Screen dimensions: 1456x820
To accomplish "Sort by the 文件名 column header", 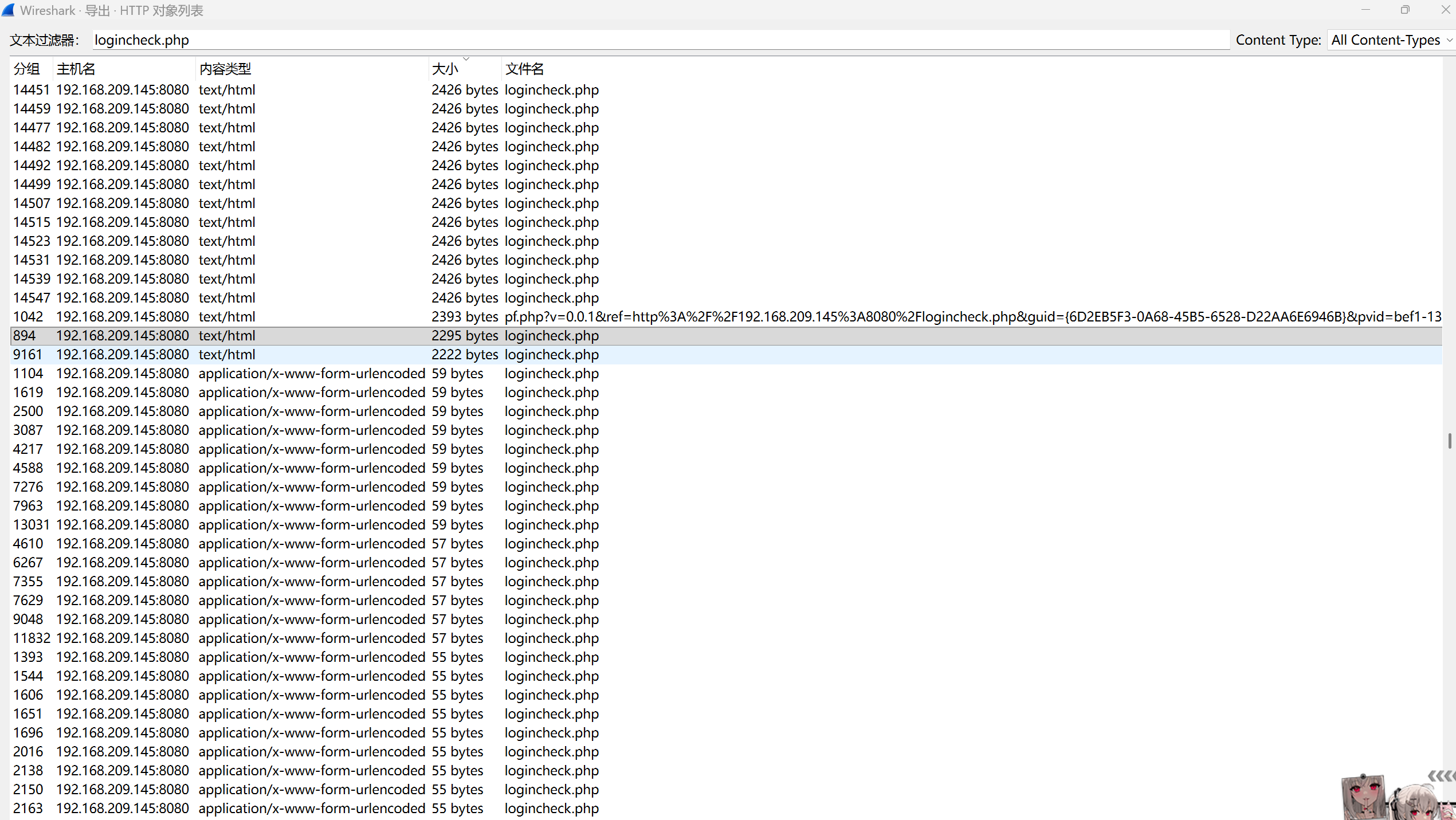I will (x=524, y=69).
